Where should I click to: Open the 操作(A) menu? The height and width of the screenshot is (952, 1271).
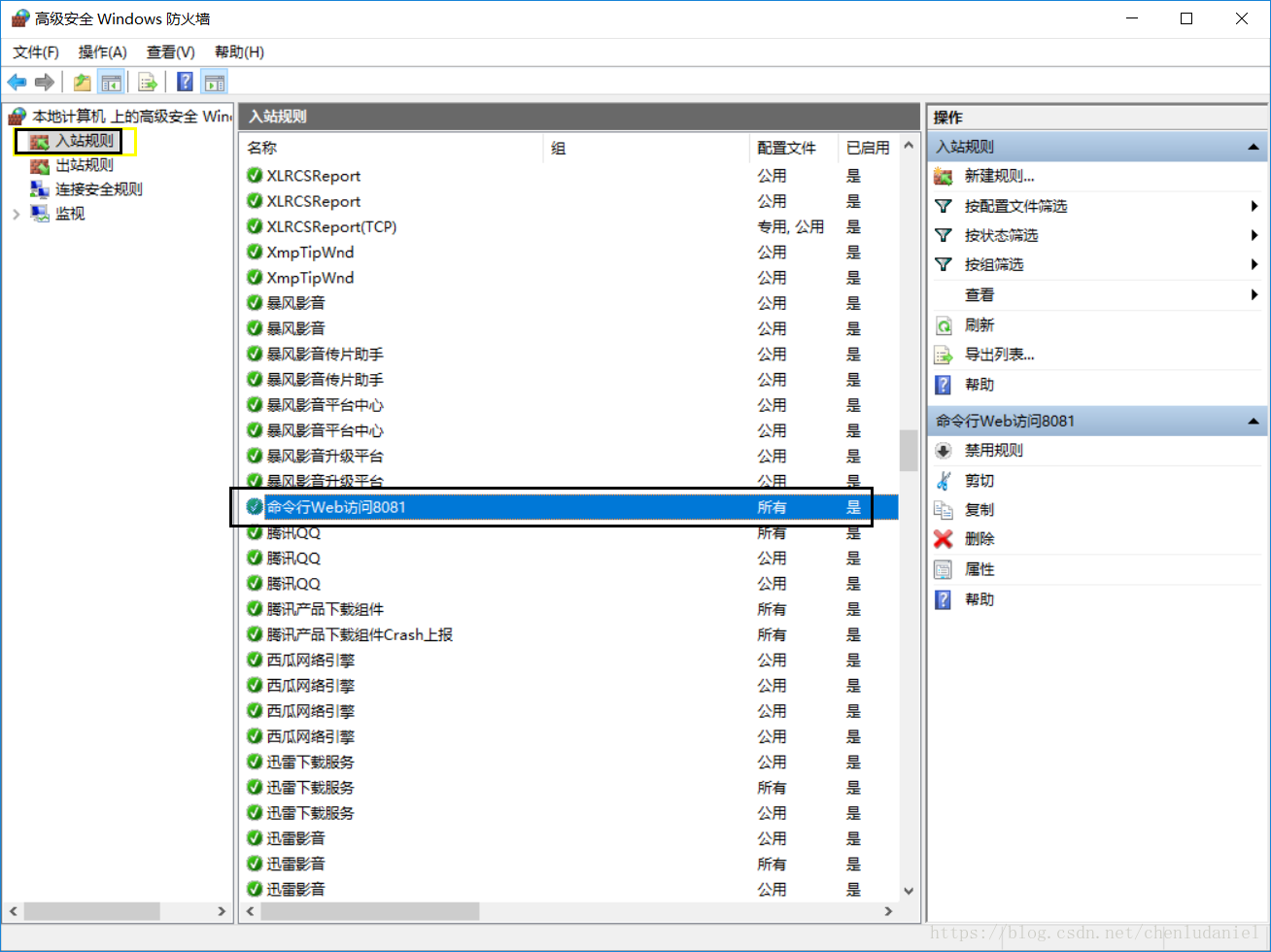point(103,51)
